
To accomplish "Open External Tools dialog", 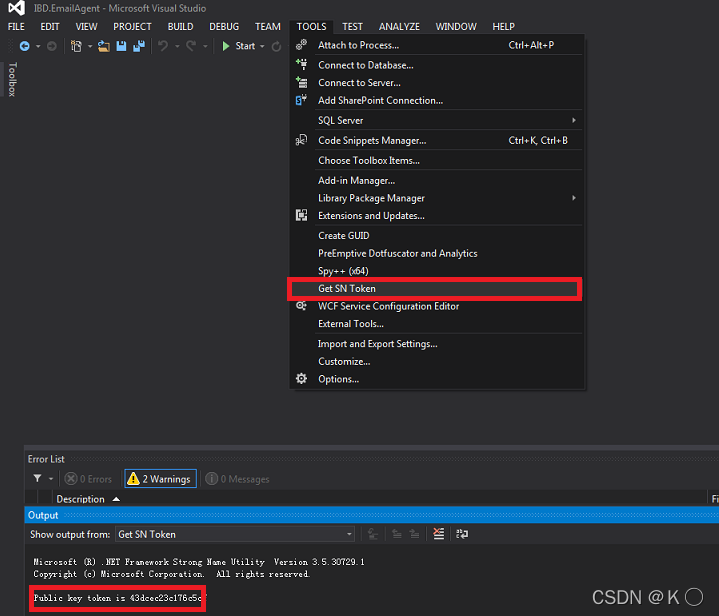I will click(x=437, y=324).
